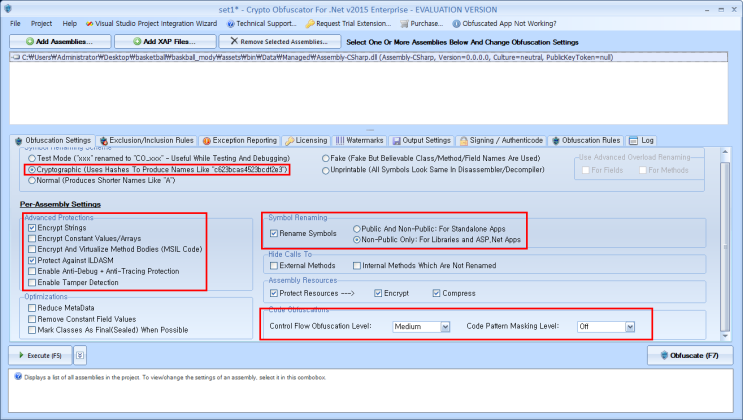Image resolution: width=743 pixels, height=420 pixels.
Task: Remove selected assemblies from the list
Action: coord(277,42)
